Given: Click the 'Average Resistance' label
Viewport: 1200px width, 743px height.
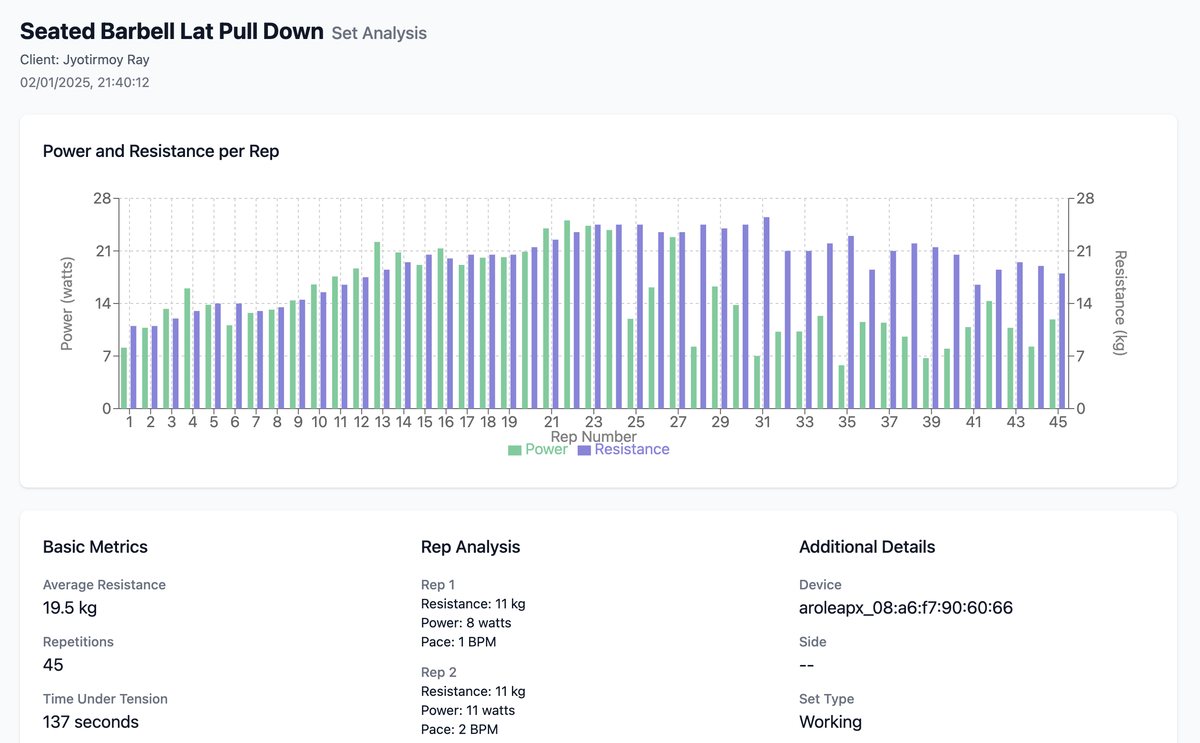Looking at the screenshot, I should (104, 585).
